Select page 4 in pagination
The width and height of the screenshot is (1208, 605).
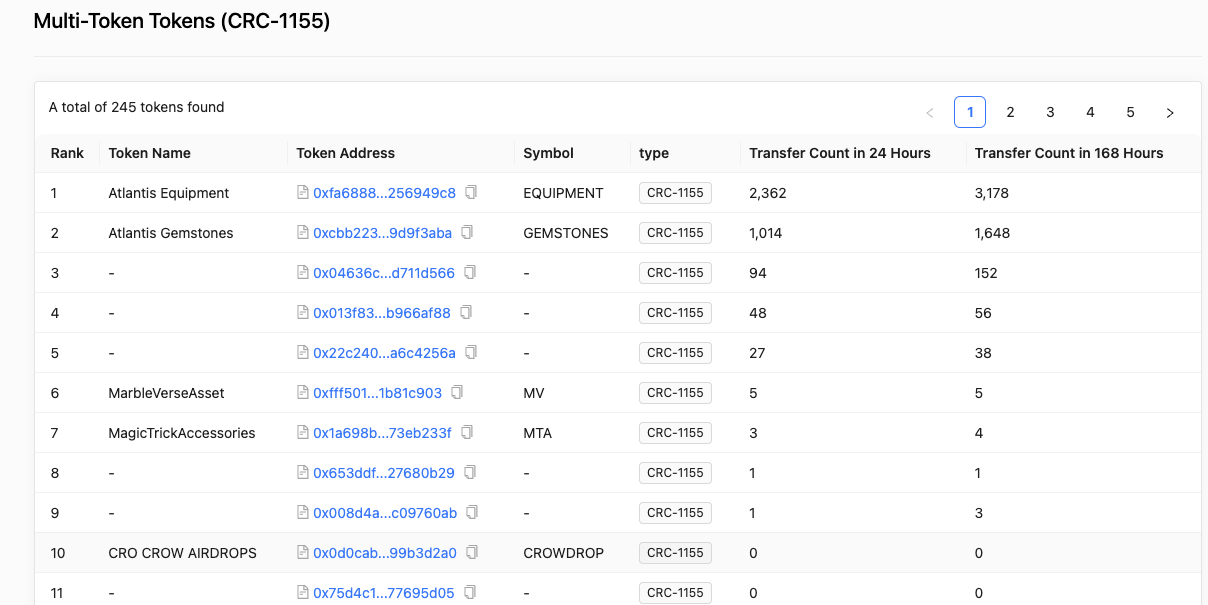[1090, 112]
